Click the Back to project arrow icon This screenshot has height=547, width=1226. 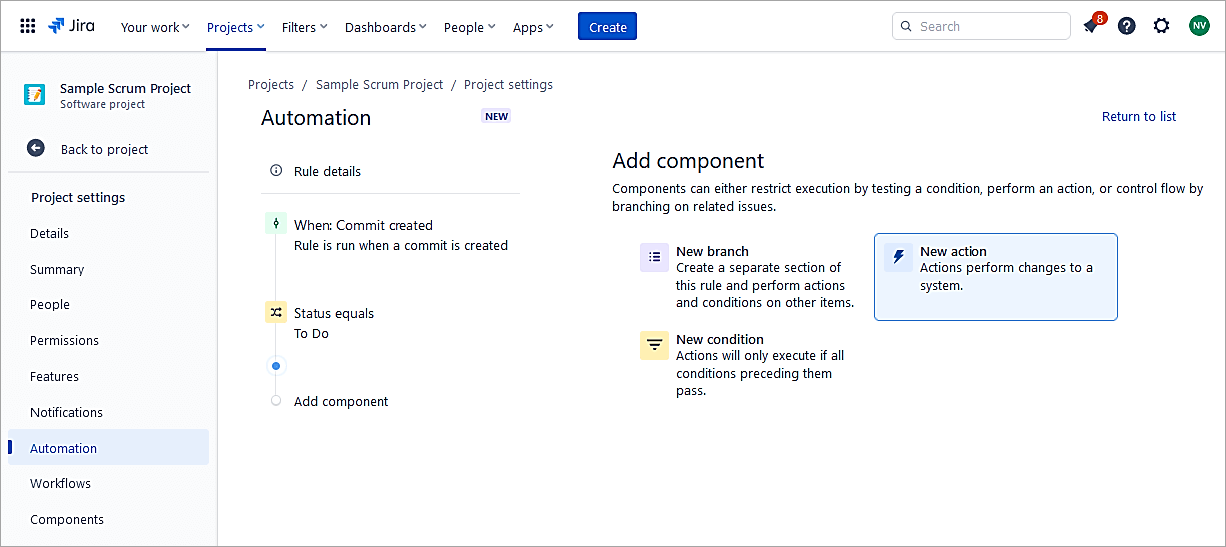[36, 149]
